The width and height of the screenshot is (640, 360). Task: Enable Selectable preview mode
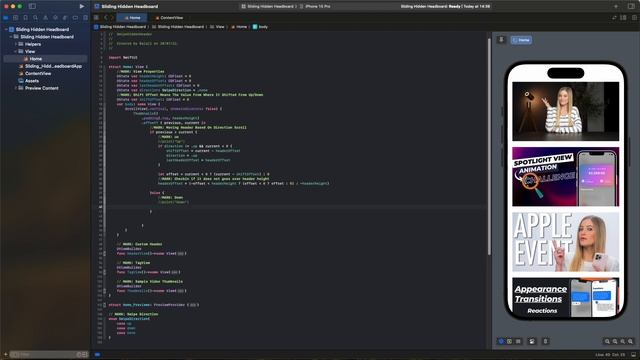[509, 341]
